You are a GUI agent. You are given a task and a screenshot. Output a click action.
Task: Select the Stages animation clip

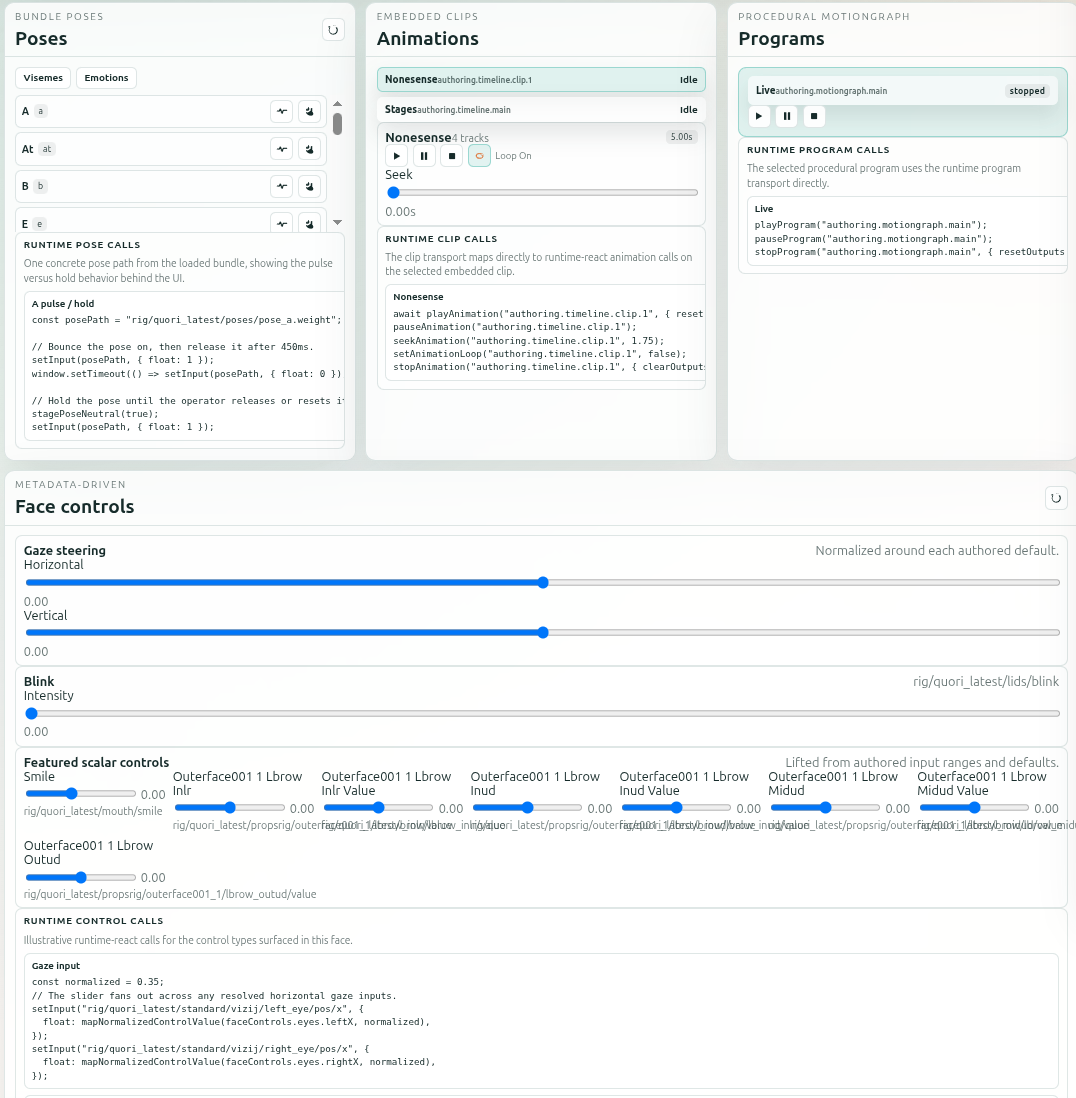pyautogui.click(x=541, y=109)
